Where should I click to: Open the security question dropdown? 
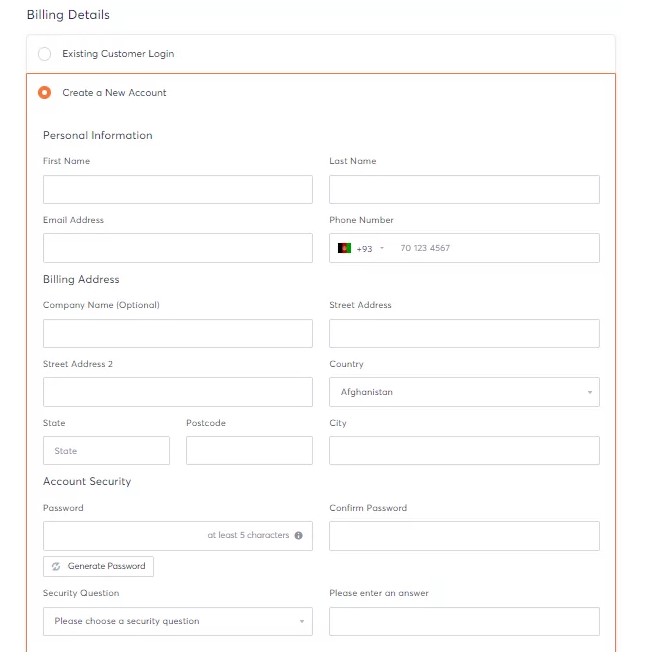tap(178, 622)
